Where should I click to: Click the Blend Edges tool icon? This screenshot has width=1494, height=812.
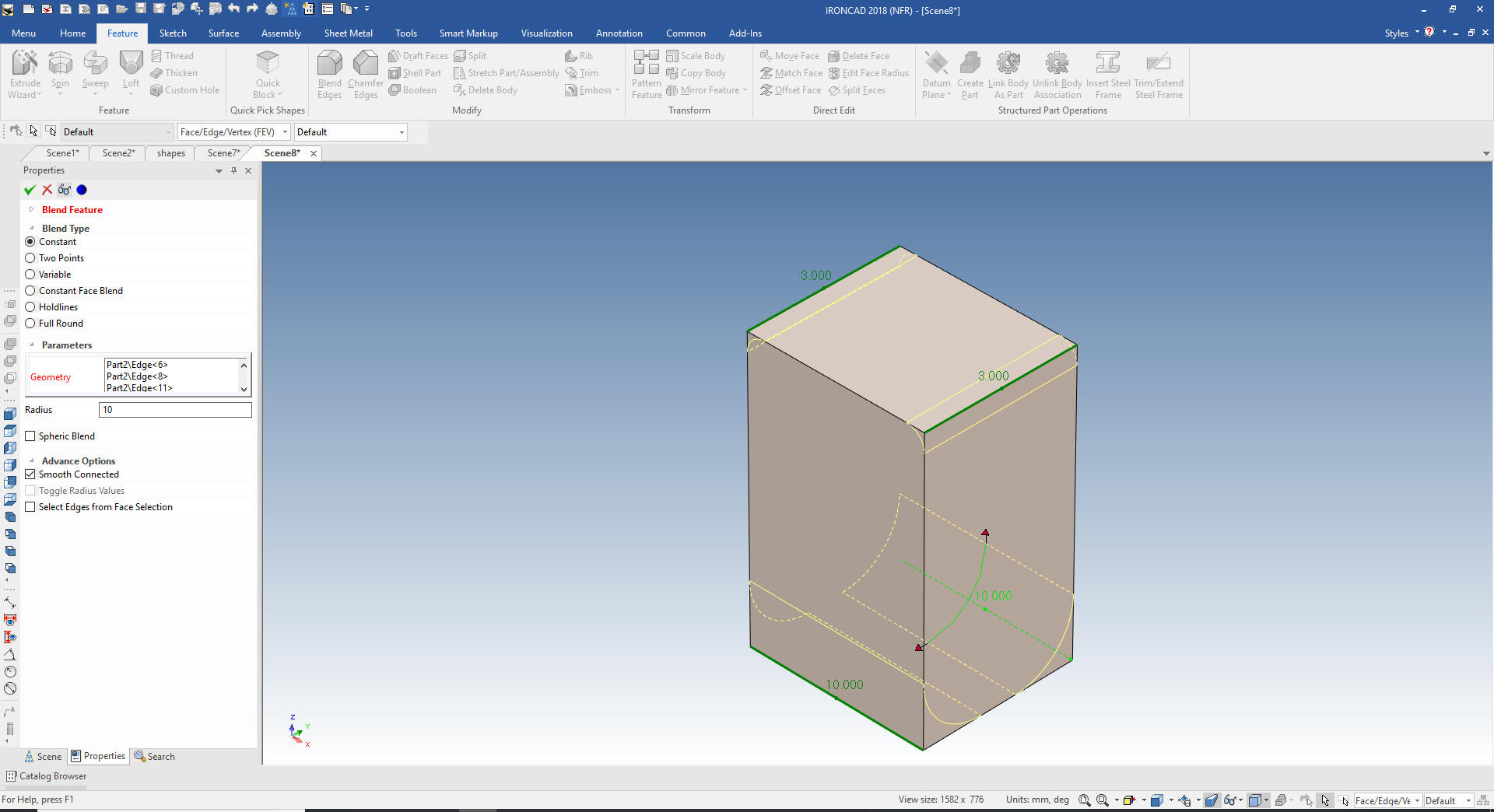click(329, 64)
